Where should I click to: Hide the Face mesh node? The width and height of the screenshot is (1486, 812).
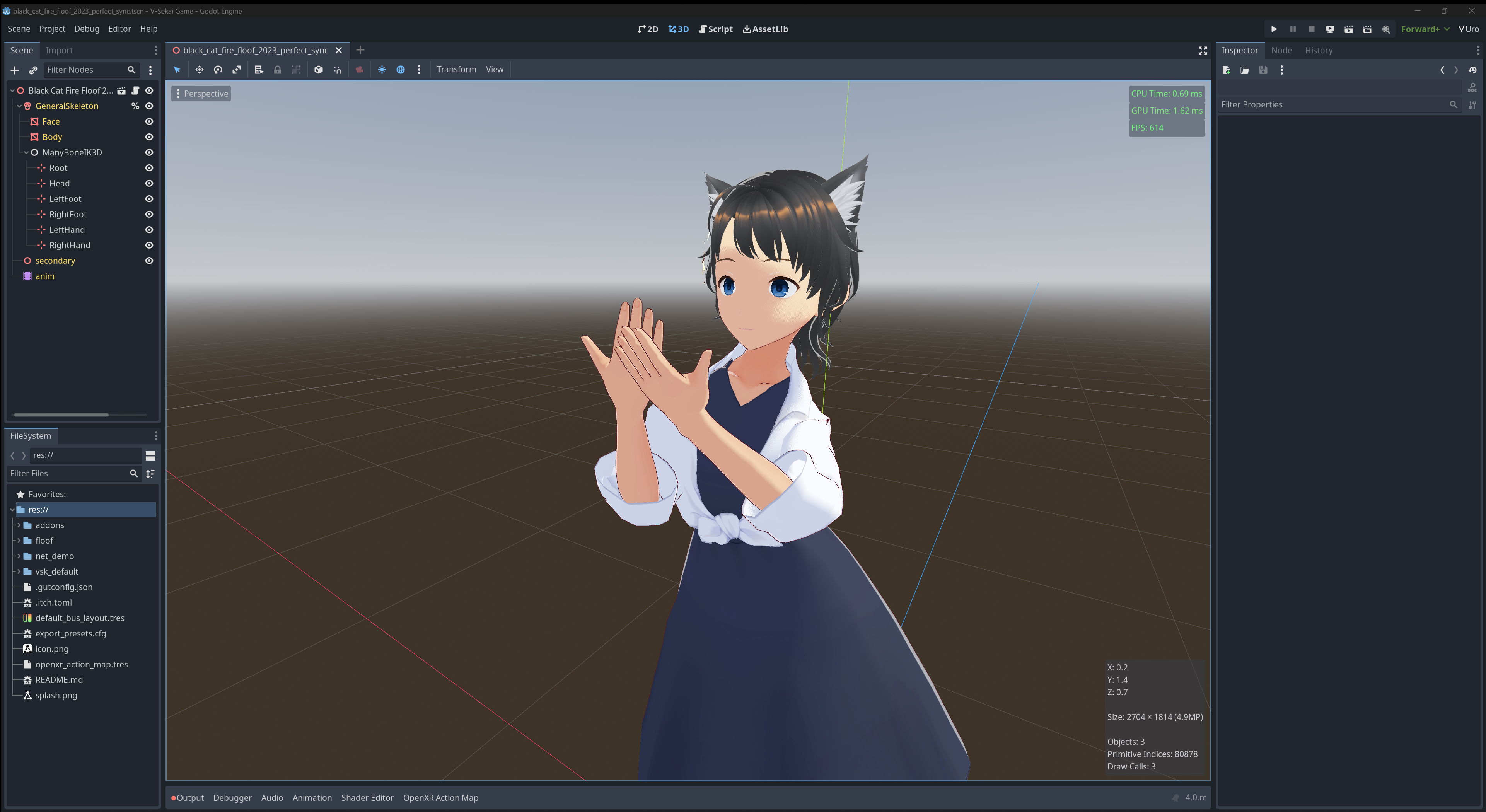(149, 122)
